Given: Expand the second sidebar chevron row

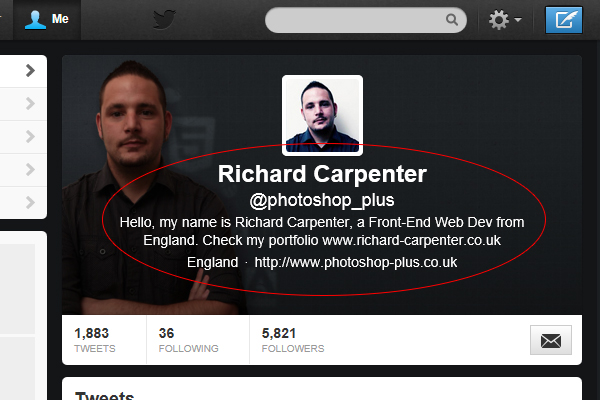Looking at the screenshot, I should click(x=23, y=104).
